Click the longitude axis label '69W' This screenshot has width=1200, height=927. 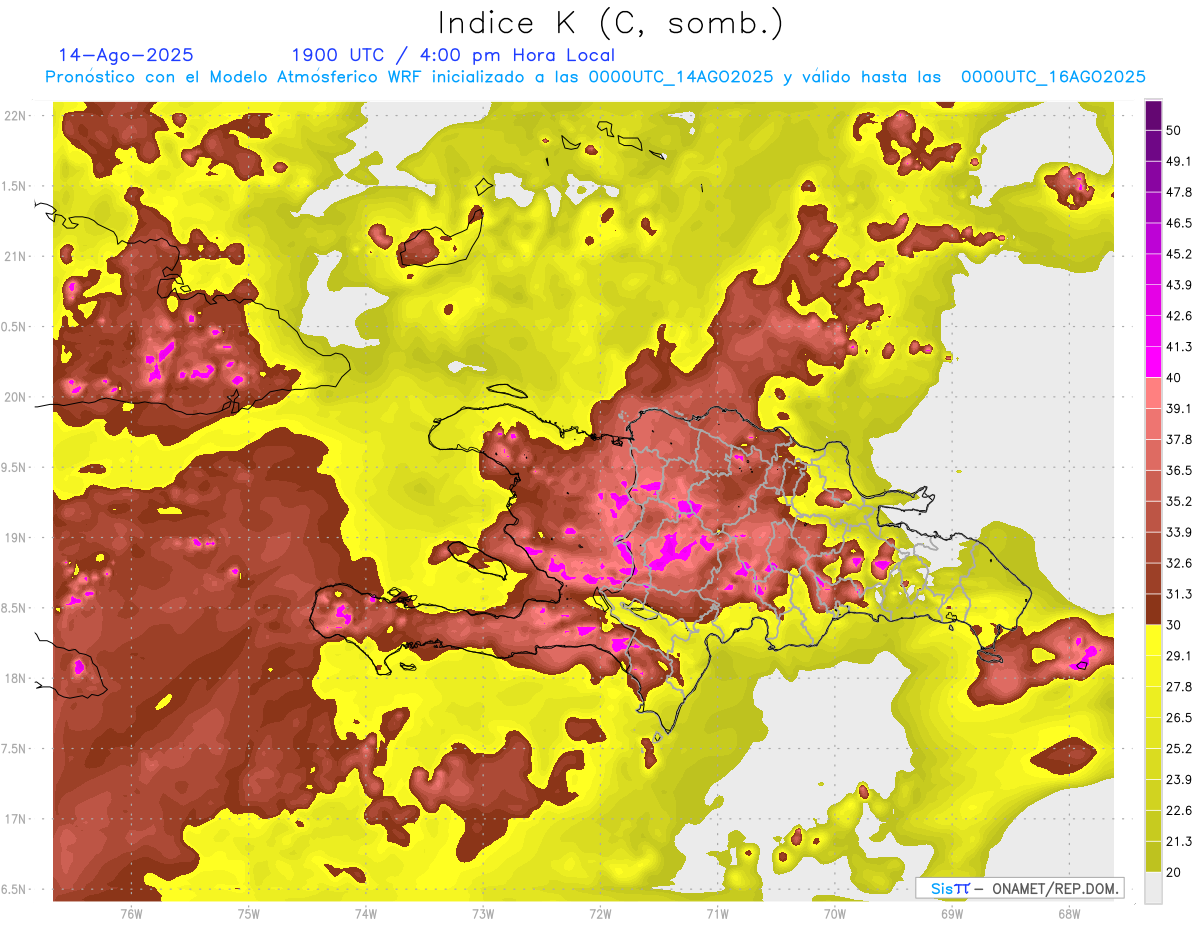(952, 914)
